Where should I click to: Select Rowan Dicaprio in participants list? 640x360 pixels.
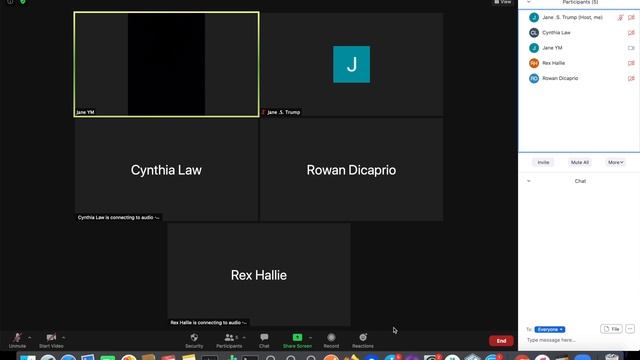coord(579,78)
